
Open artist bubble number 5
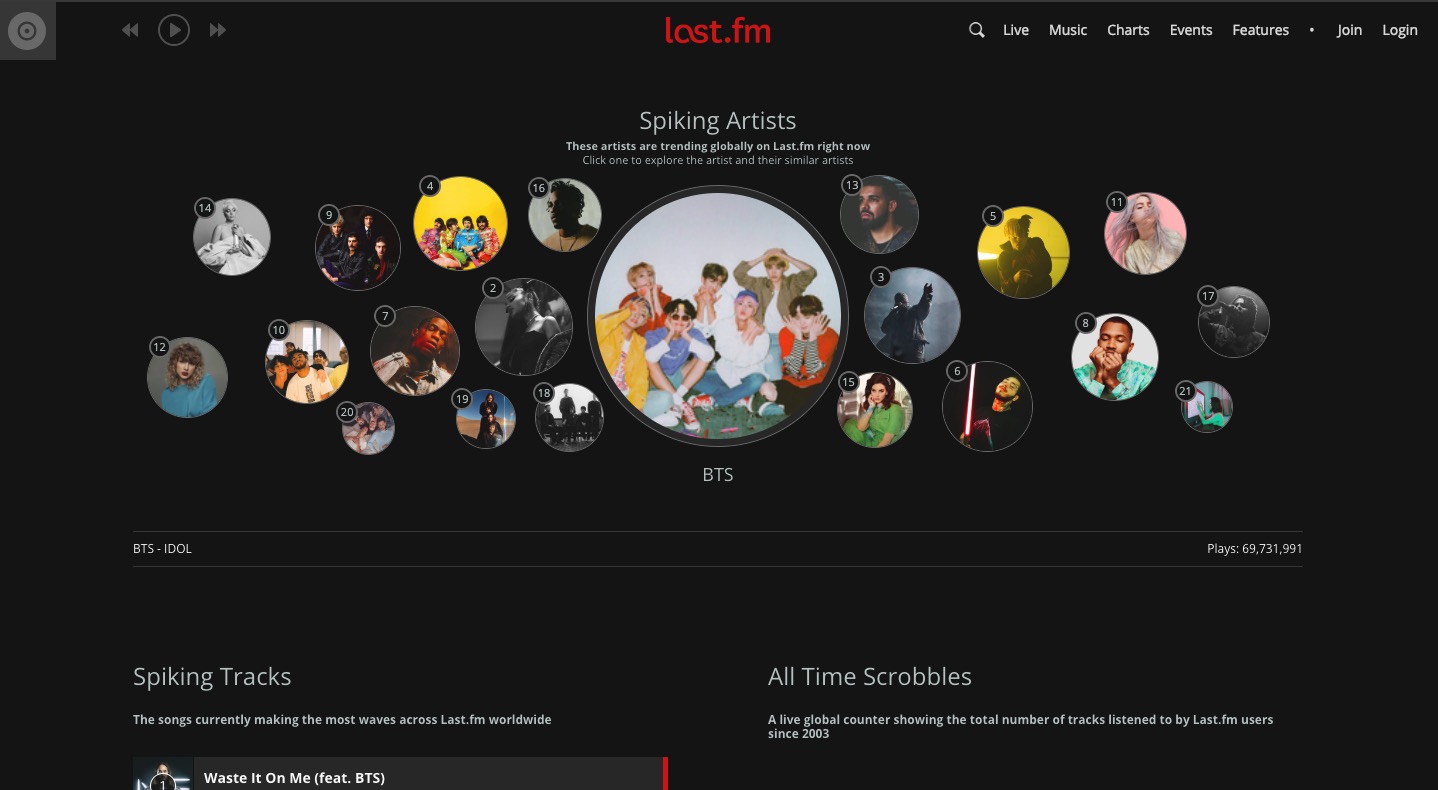pyautogui.click(x=1023, y=252)
